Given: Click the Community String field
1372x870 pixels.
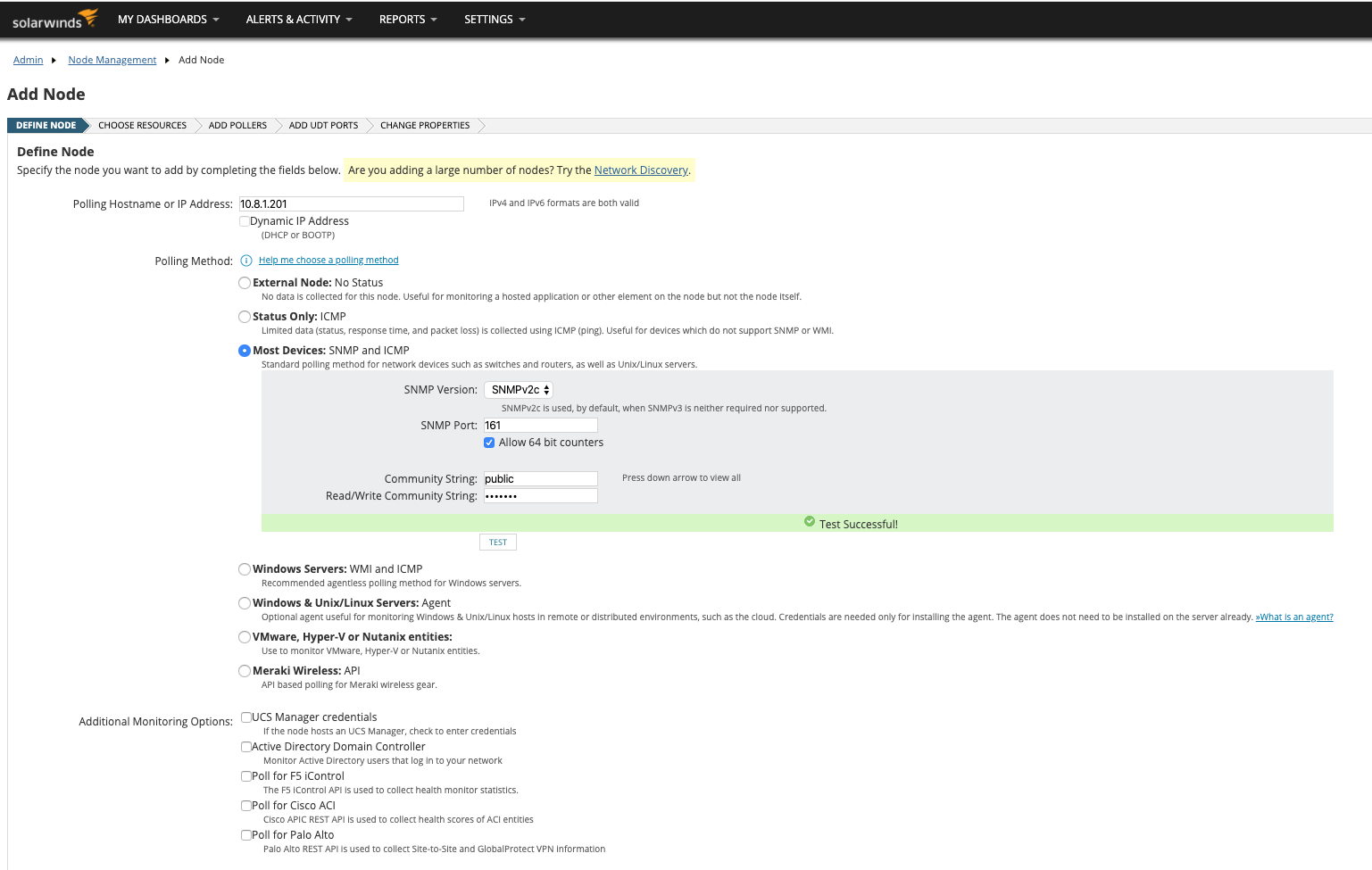Looking at the screenshot, I should [x=541, y=479].
